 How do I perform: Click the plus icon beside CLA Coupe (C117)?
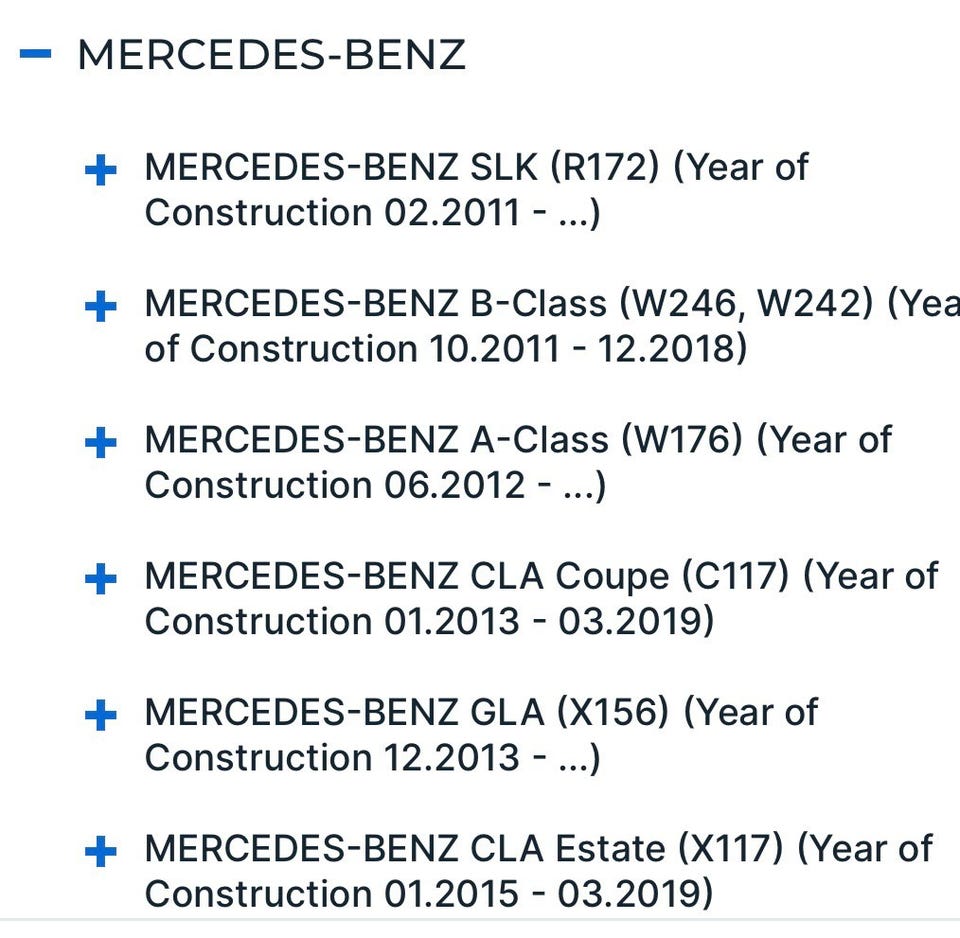[x=100, y=579]
